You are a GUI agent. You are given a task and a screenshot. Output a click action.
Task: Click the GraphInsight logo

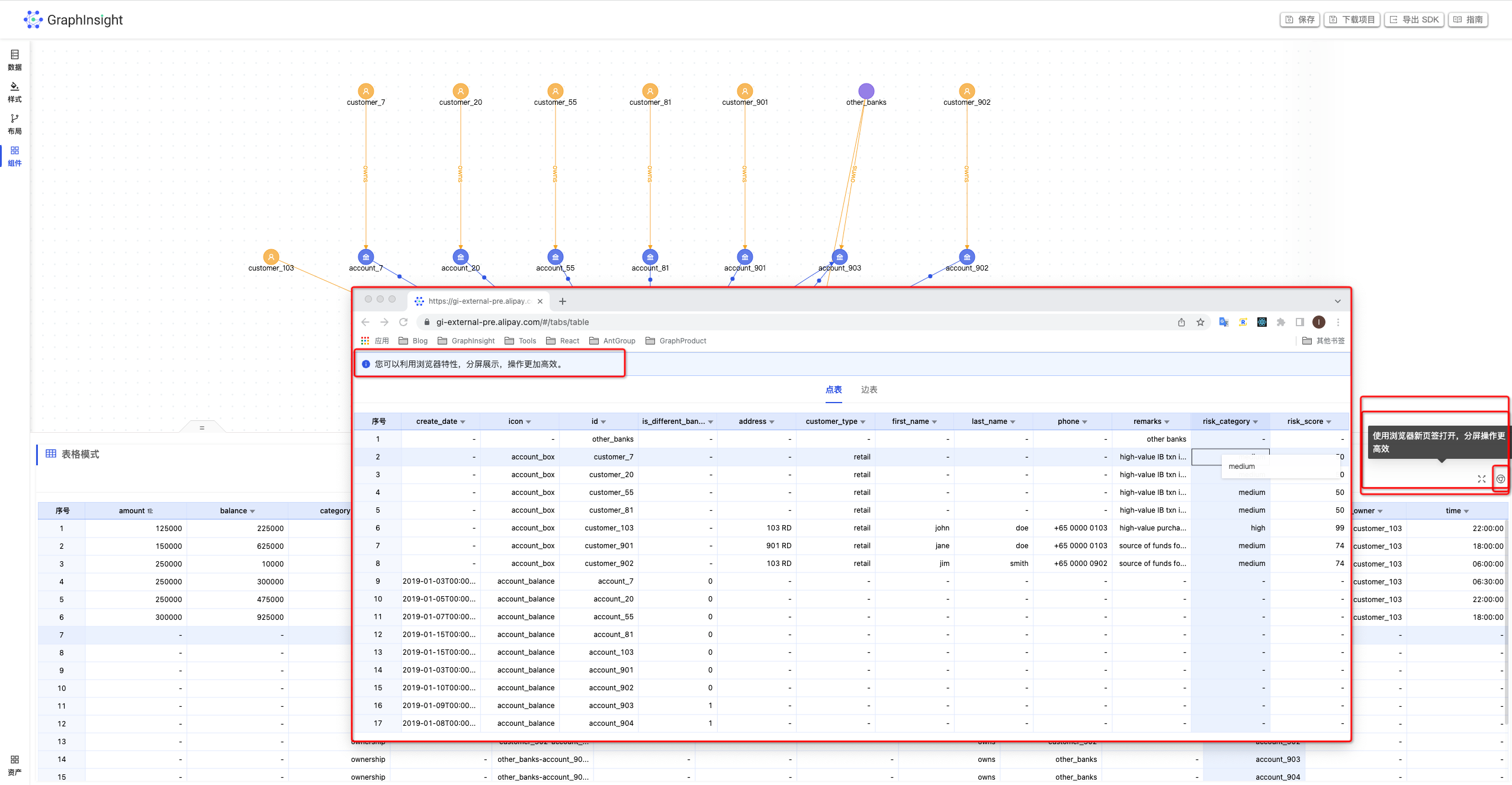pos(73,20)
